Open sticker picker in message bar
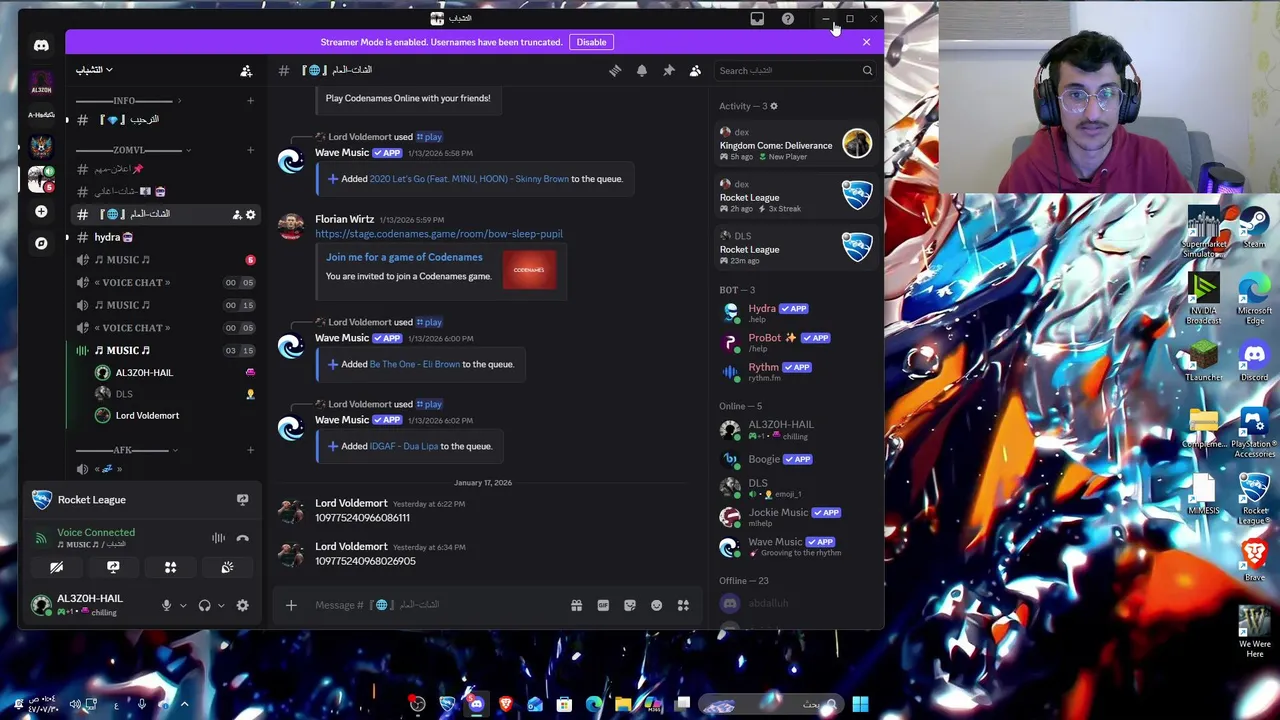Image resolution: width=1280 pixels, height=720 pixels. point(630,605)
